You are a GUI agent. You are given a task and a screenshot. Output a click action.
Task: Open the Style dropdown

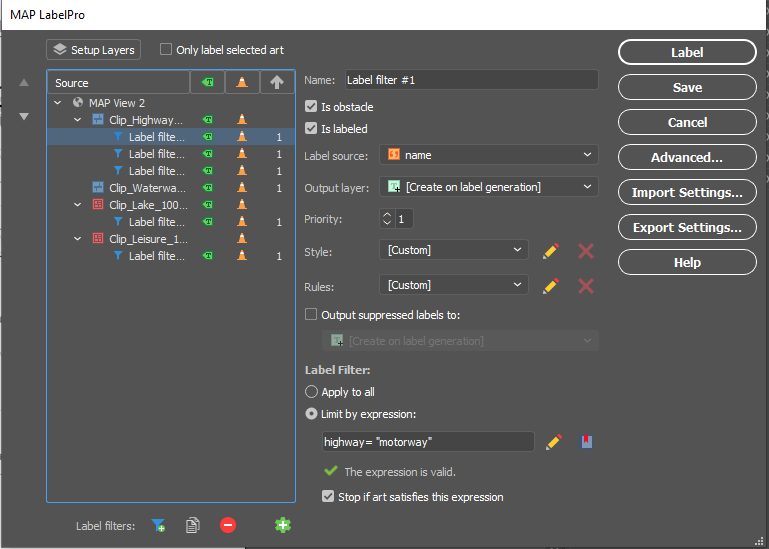pos(454,250)
